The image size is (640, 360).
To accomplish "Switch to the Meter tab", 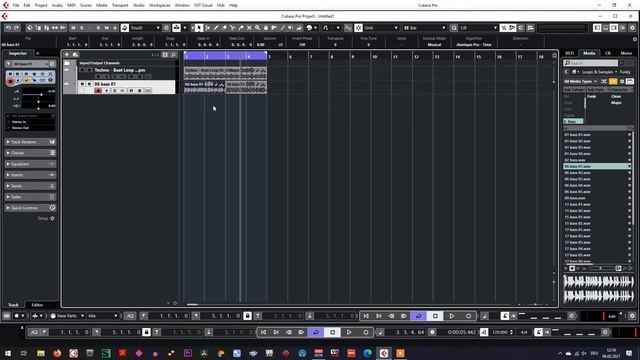I will coord(626,53).
